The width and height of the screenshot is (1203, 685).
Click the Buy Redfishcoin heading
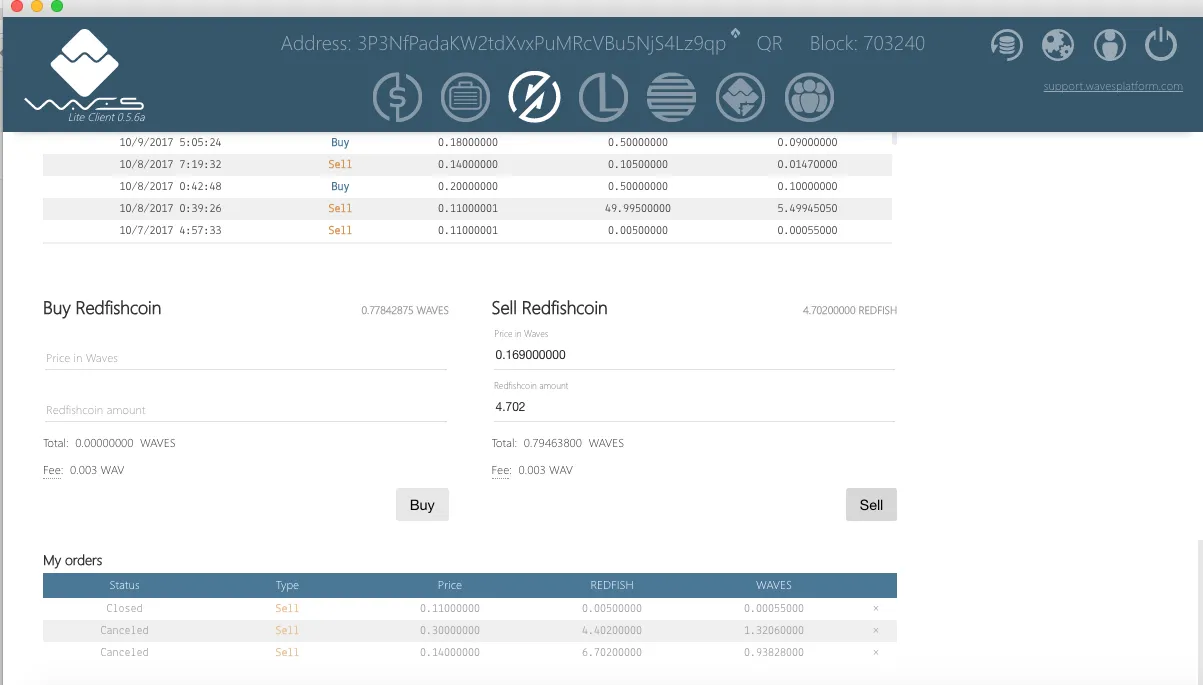(x=102, y=308)
